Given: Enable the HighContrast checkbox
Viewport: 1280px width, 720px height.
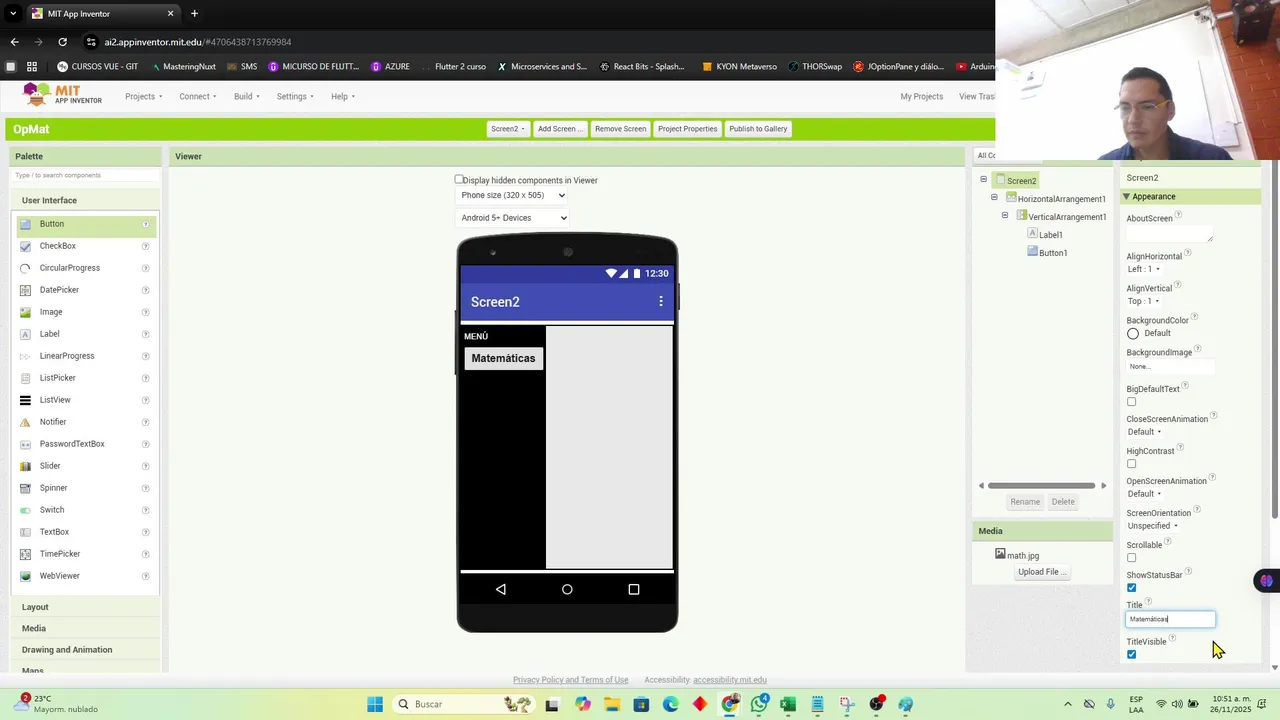Looking at the screenshot, I should (x=1131, y=464).
